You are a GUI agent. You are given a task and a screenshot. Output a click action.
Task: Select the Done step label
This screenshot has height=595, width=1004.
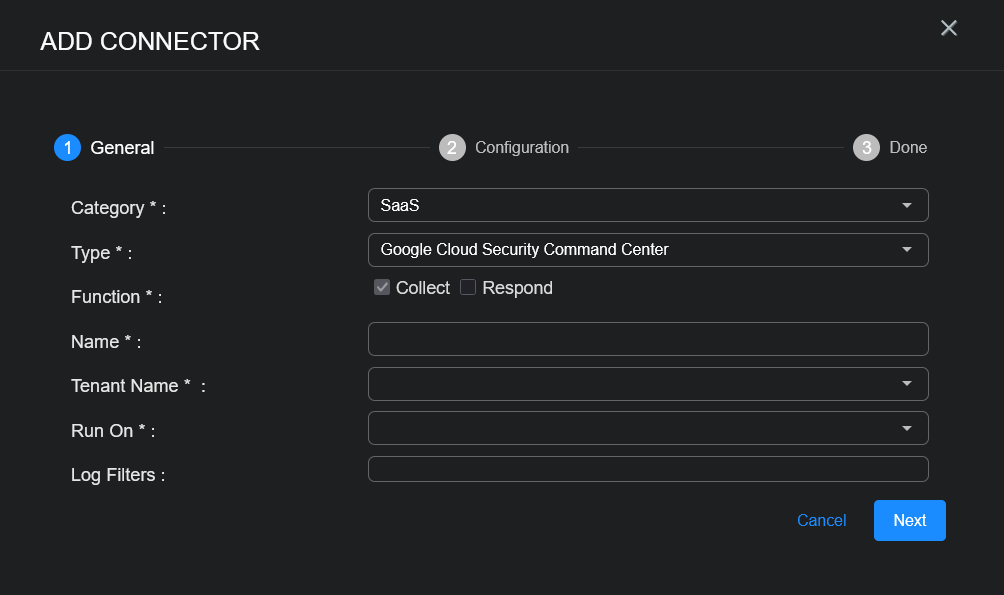[x=908, y=148]
